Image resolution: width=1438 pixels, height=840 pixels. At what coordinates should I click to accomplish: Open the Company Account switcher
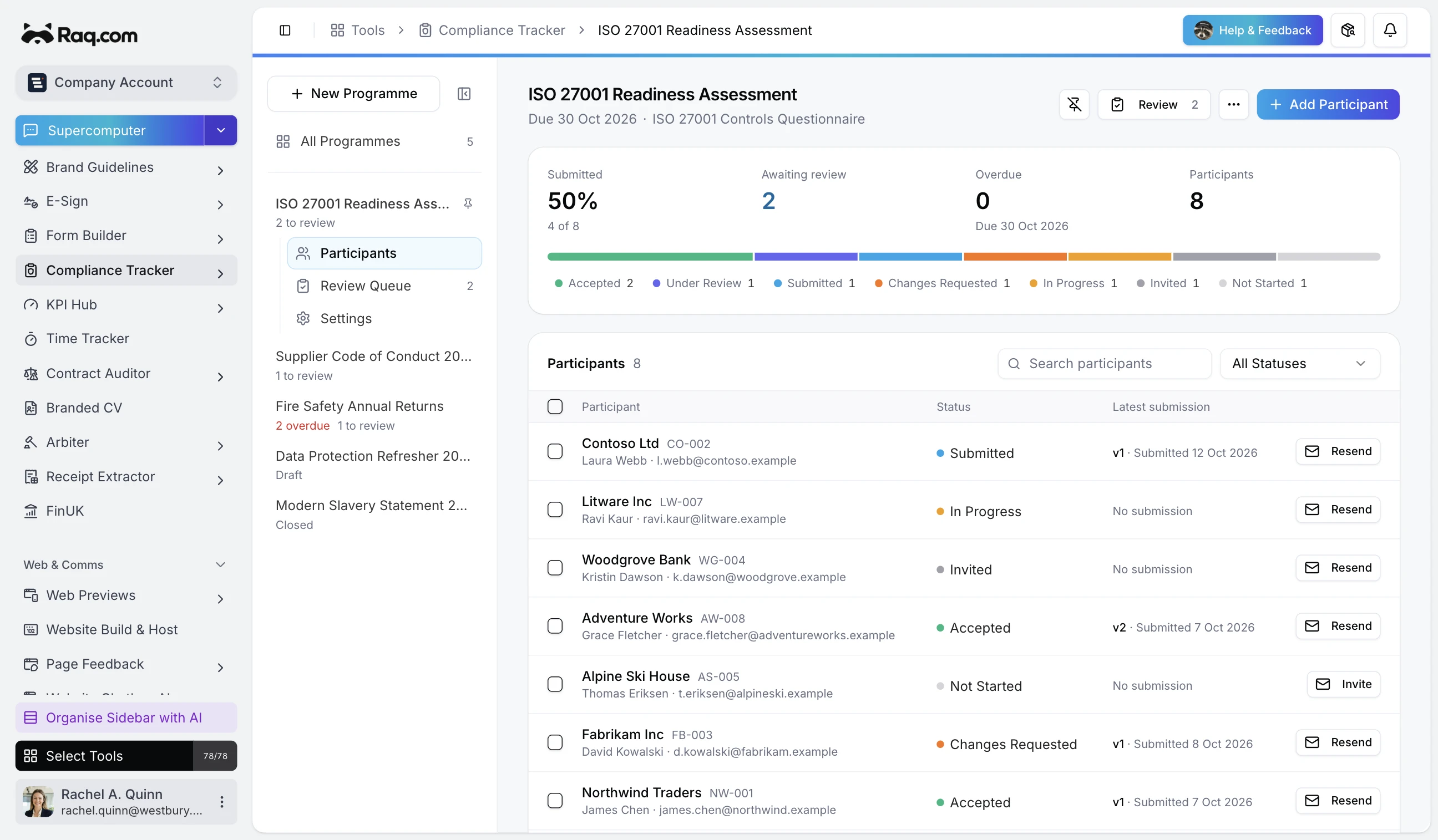126,83
